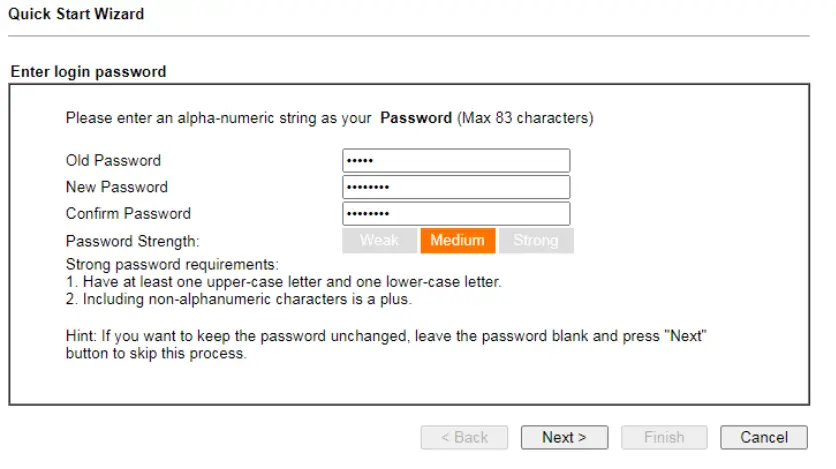The height and width of the screenshot is (469, 836).
Task: Click the "Enter login password" heading
Action: [88, 72]
